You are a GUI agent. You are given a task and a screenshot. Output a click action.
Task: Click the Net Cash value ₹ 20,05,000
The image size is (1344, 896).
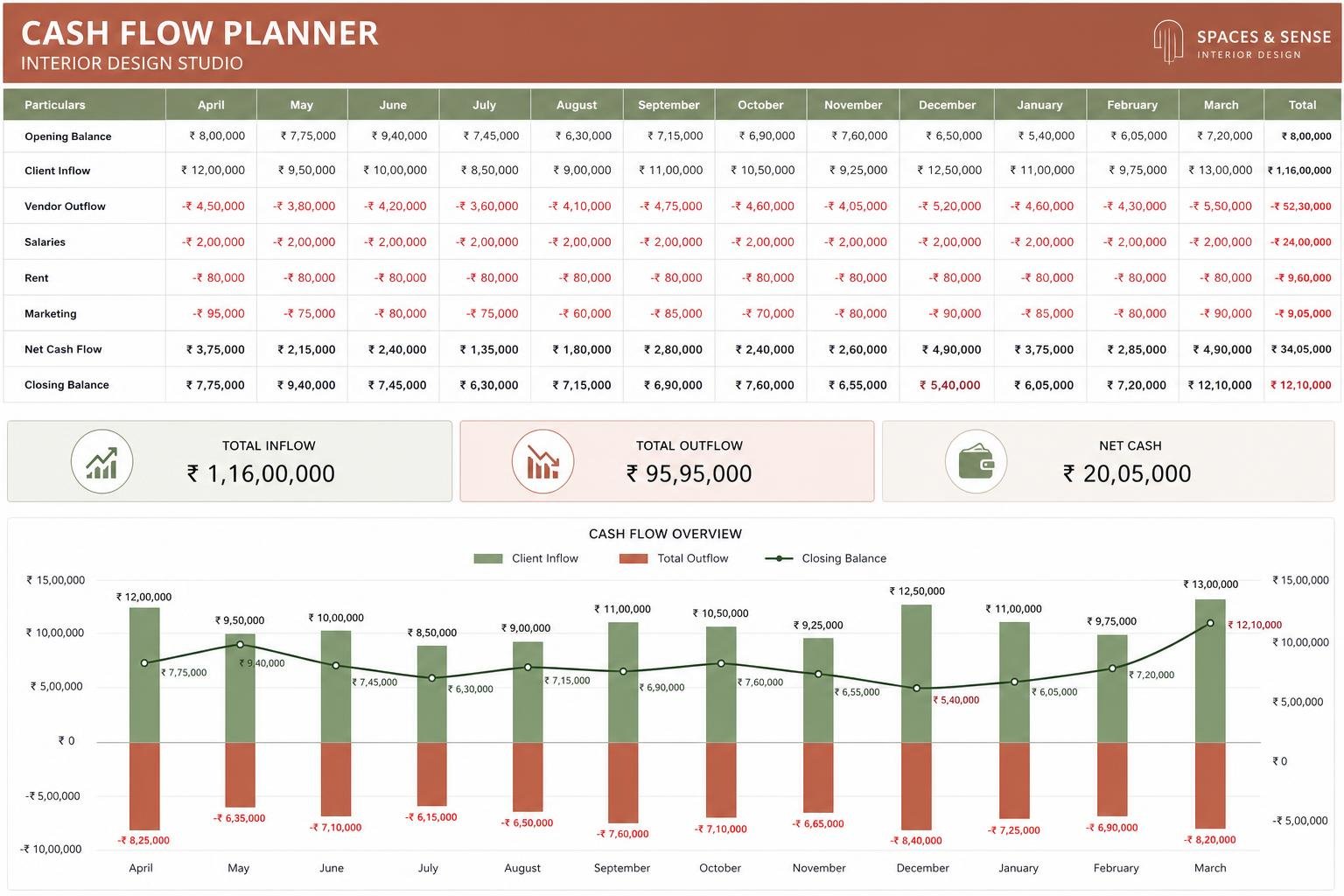coord(1126,473)
